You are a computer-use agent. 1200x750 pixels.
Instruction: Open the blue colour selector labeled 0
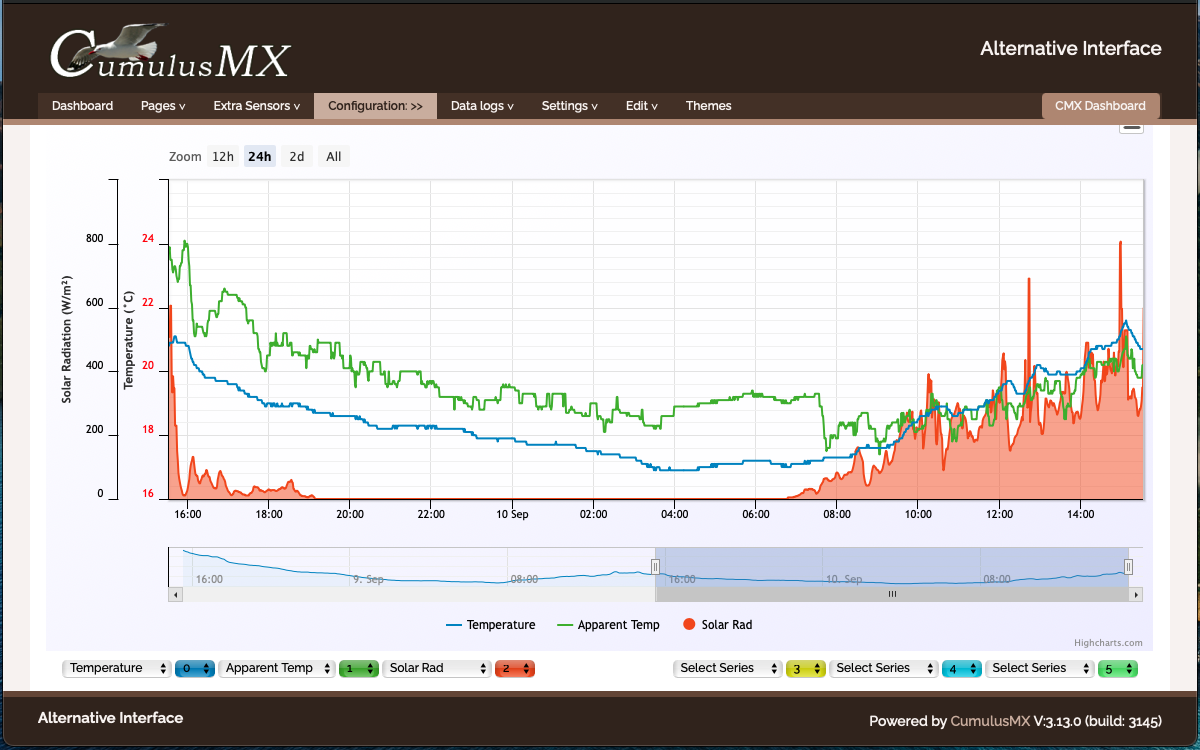195,668
